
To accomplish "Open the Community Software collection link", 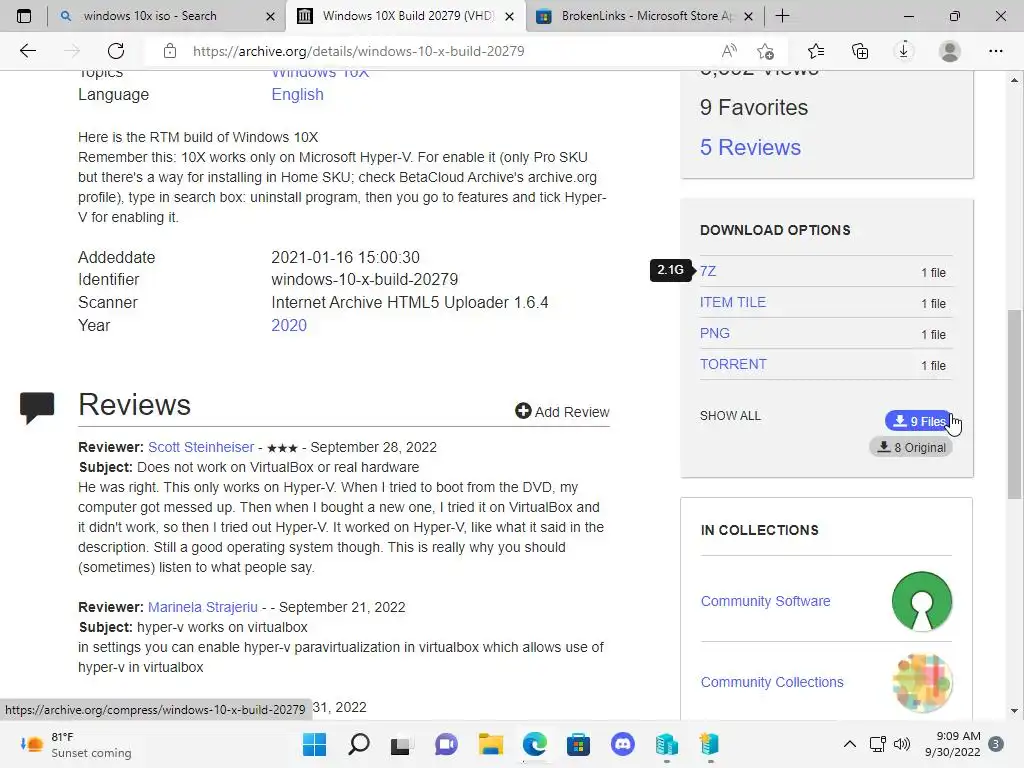I will [765, 601].
